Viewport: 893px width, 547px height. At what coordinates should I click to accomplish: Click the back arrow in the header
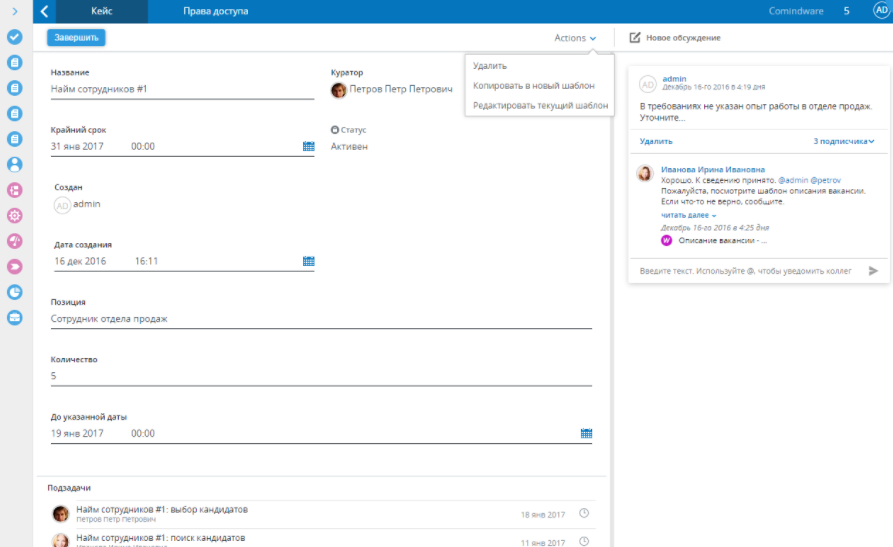[45, 11]
